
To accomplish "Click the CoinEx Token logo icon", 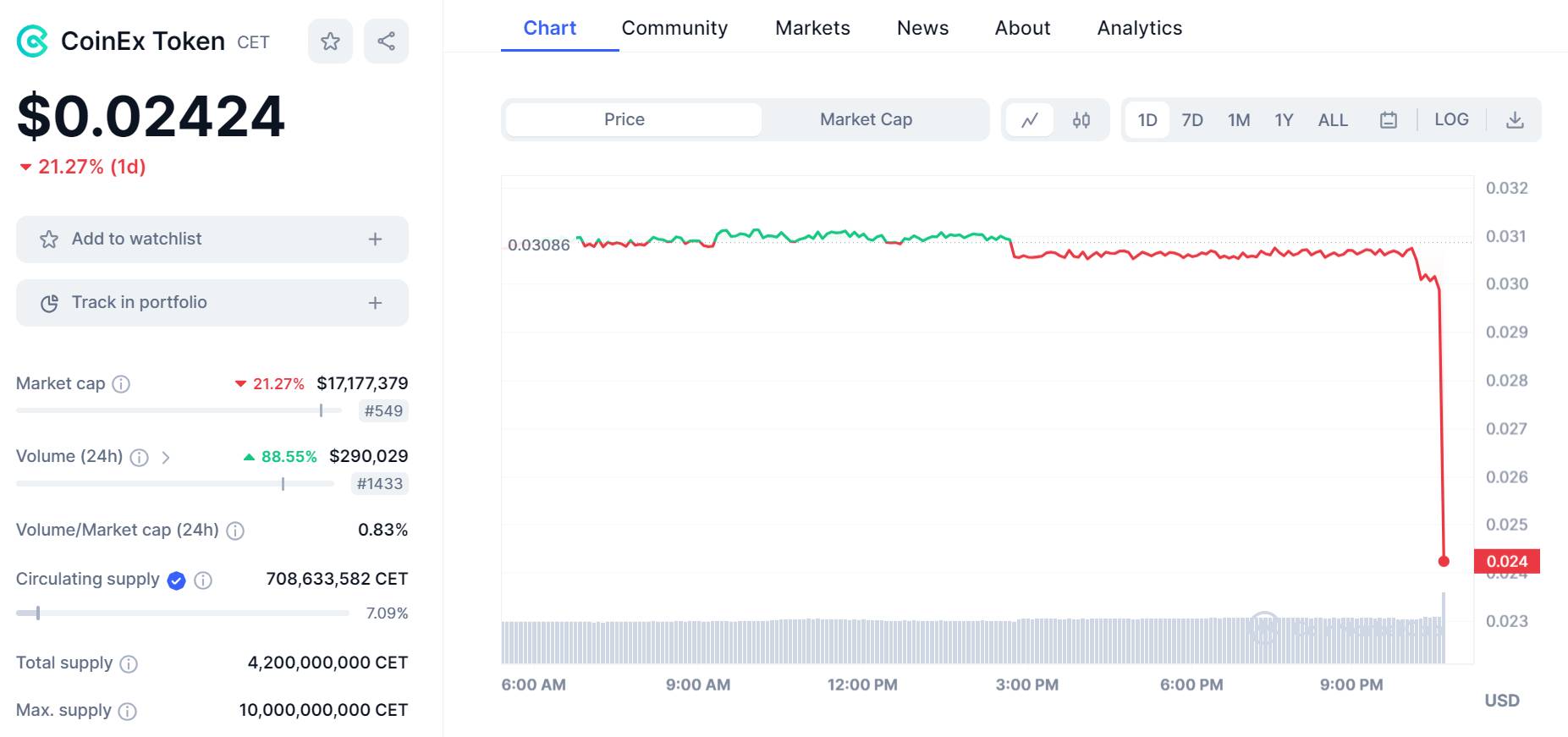I will click(x=33, y=41).
